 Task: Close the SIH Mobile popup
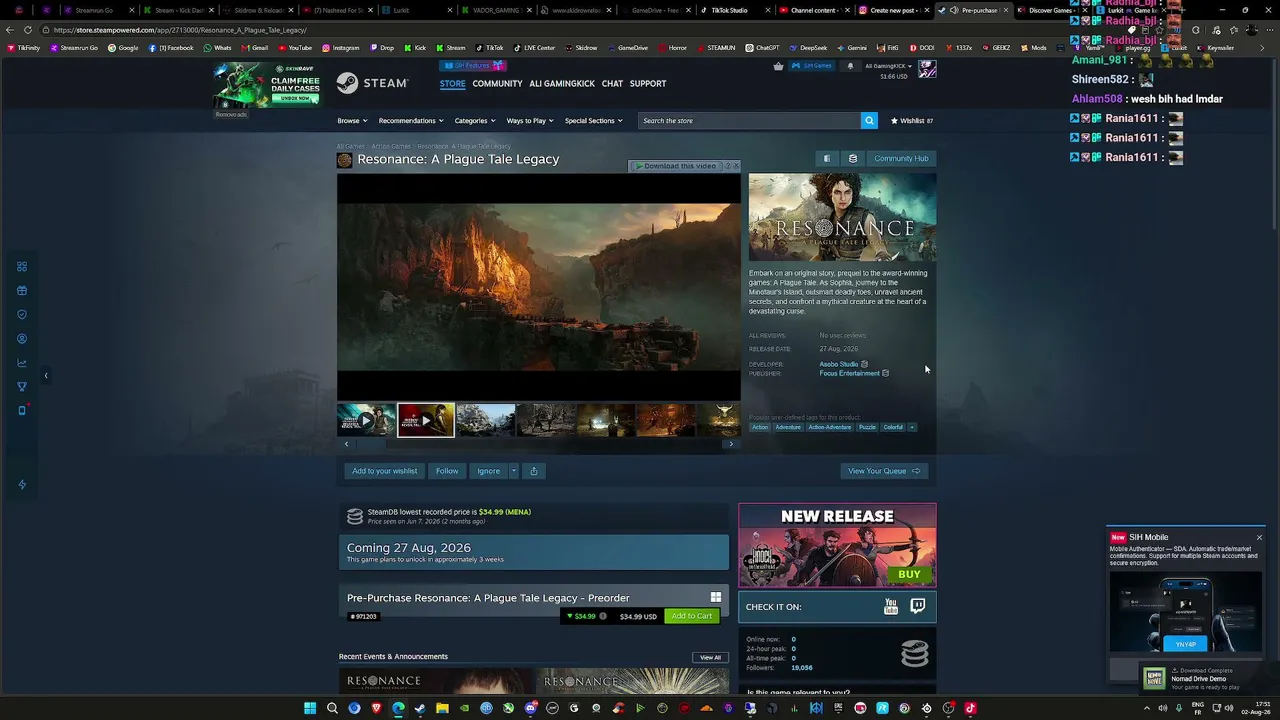click(1259, 537)
